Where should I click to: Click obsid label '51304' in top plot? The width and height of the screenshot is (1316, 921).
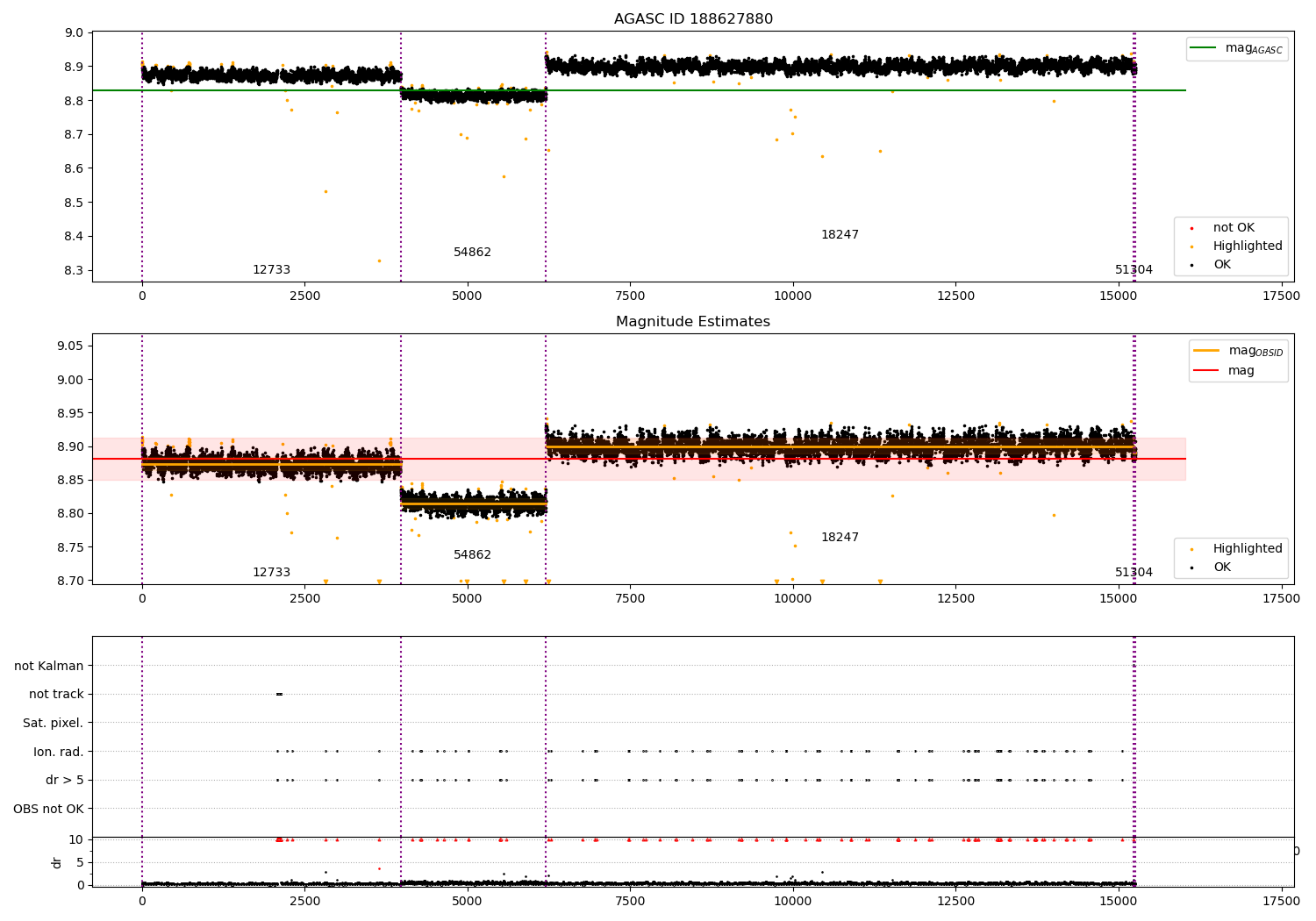[x=1134, y=270]
